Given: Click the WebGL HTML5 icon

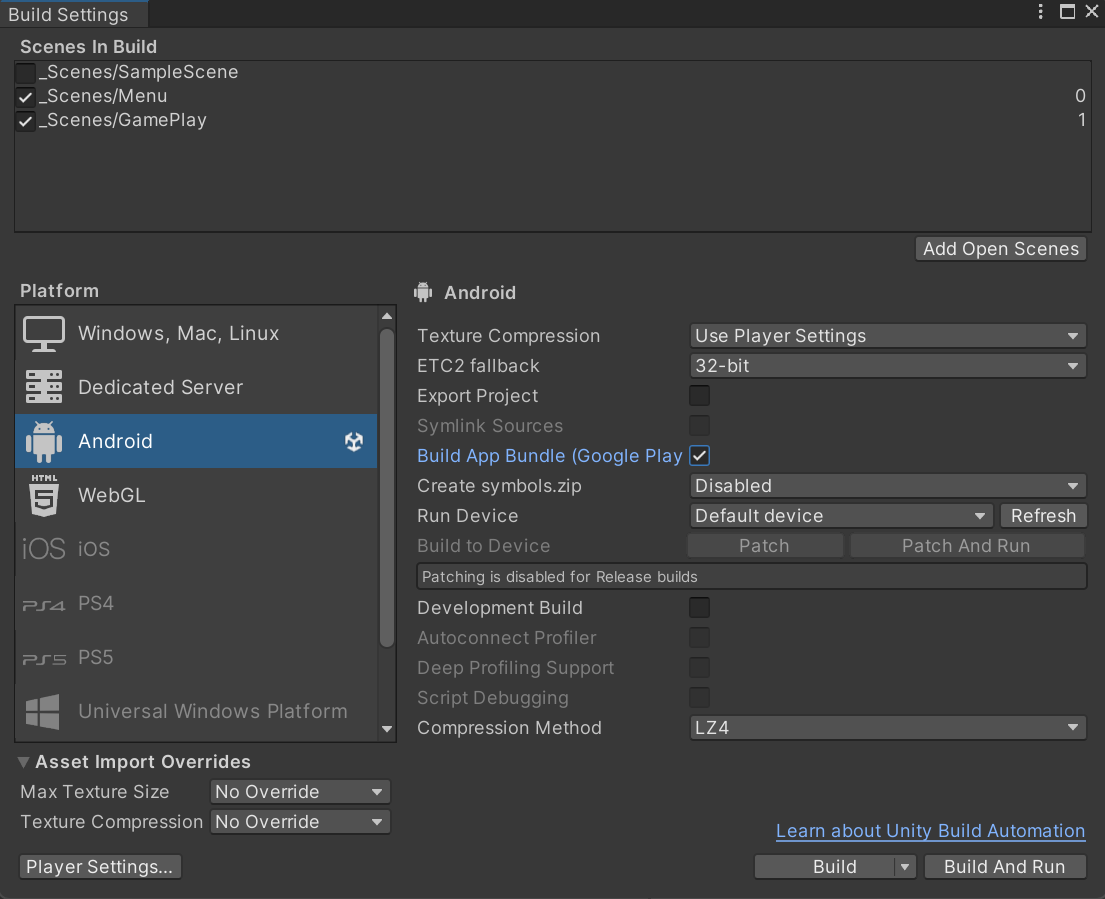Looking at the screenshot, I should click(44, 495).
